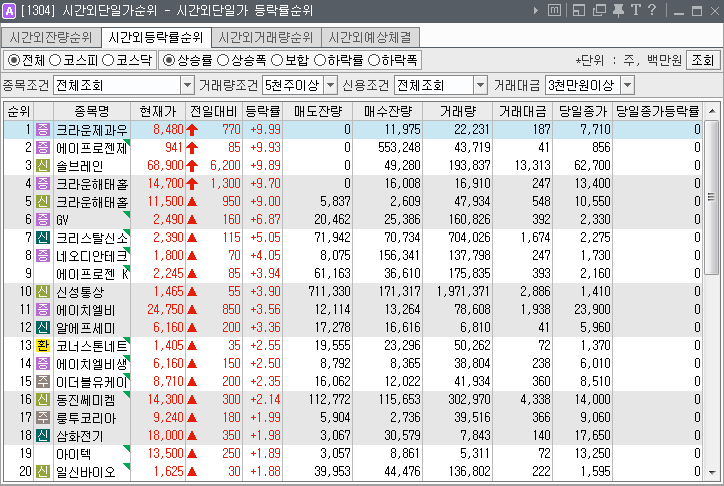Open font settings with the T icon
Image resolution: width=724 pixels, height=486 pixels.
(x=636, y=10)
